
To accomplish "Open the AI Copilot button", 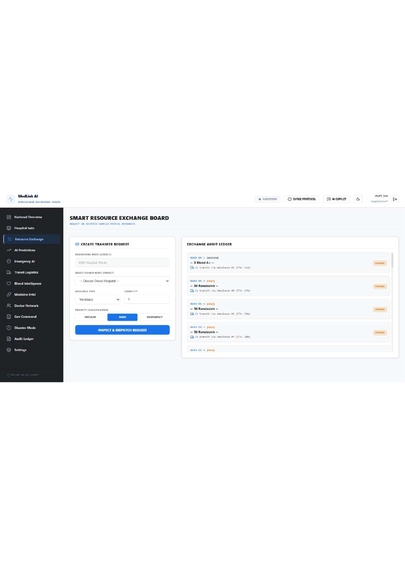I will [337, 199].
